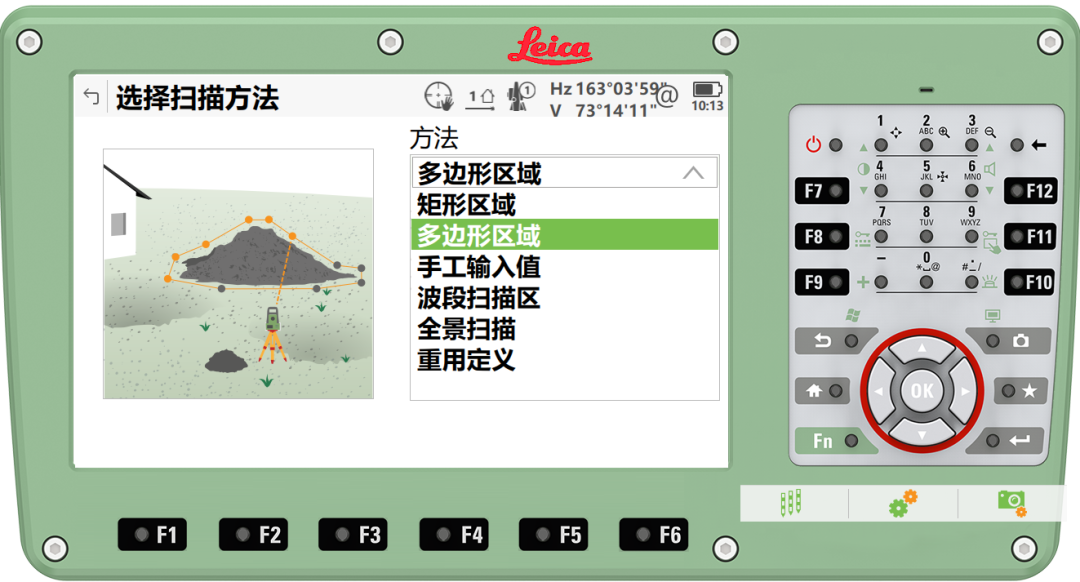1080x582 pixels.
Task: Click the 选择扫描方法 screen title
Action: tap(197, 97)
